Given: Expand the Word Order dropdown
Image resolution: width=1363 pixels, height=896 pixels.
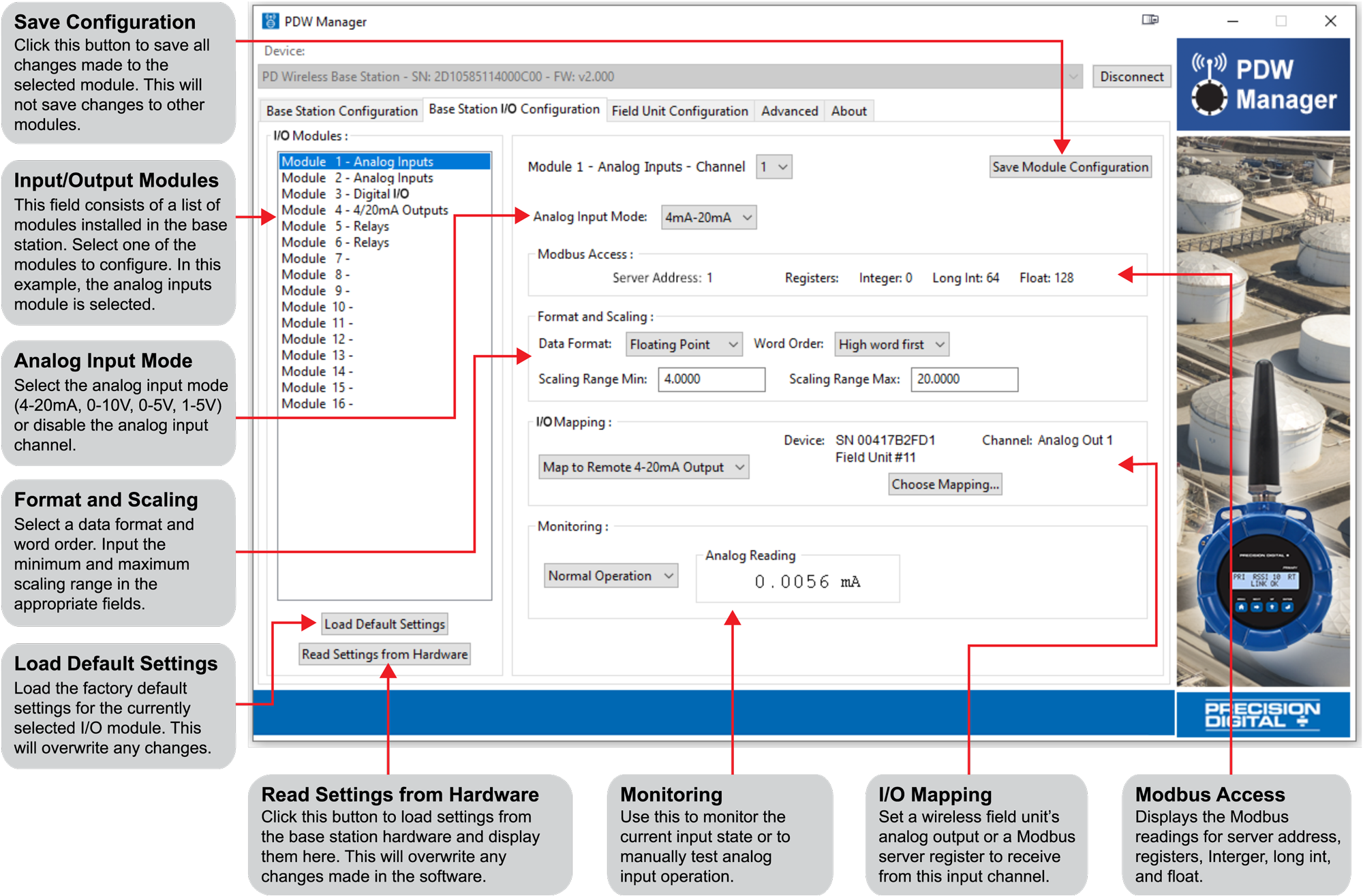Looking at the screenshot, I should click(891, 345).
